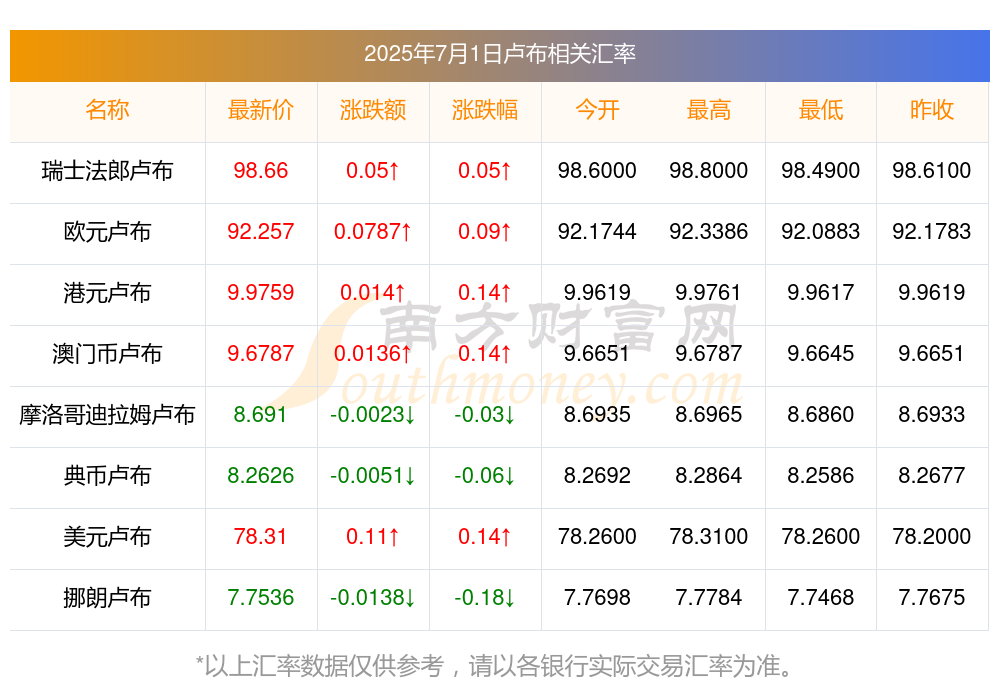
Task: Click change amount -0.0051↓
Action: pos(372,475)
